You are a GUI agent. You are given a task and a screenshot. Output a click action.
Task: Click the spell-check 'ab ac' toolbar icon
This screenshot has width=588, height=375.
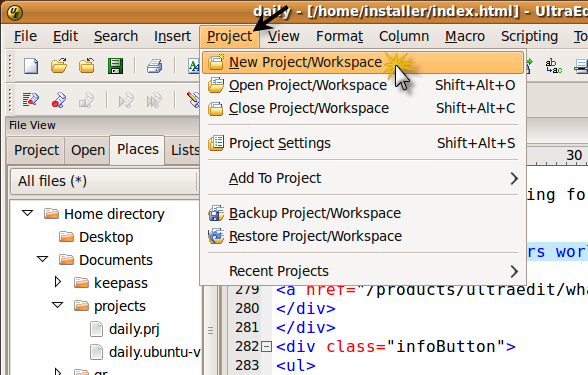click(x=554, y=66)
